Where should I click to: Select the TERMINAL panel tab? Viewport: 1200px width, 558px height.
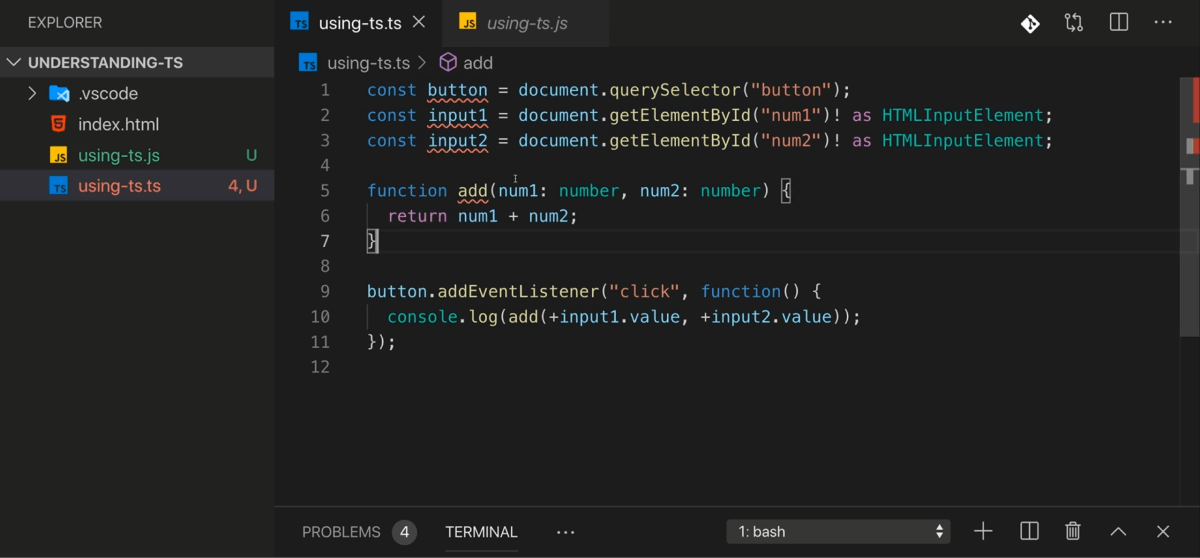[x=481, y=532]
